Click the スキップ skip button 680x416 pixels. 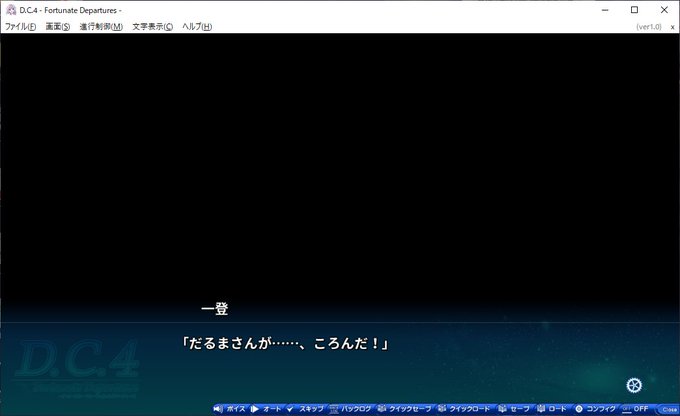(x=305, y=409)
